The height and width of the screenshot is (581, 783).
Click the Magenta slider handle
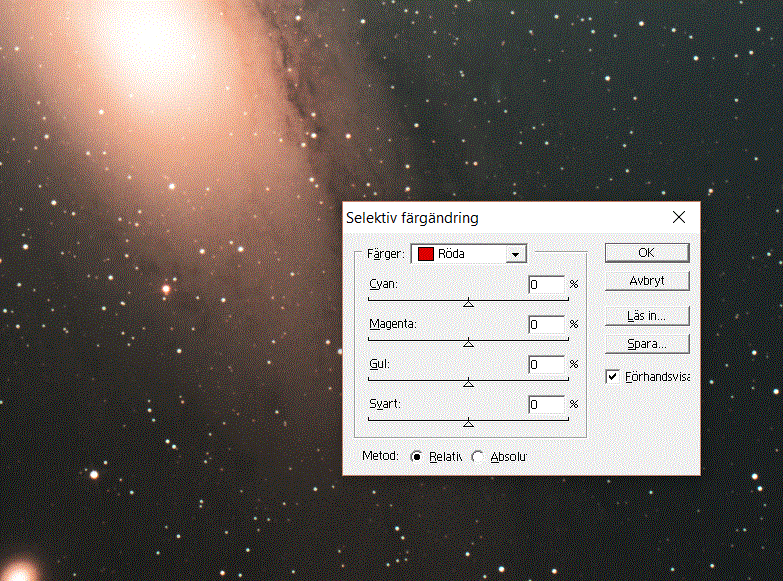click(x=468, y=343)
